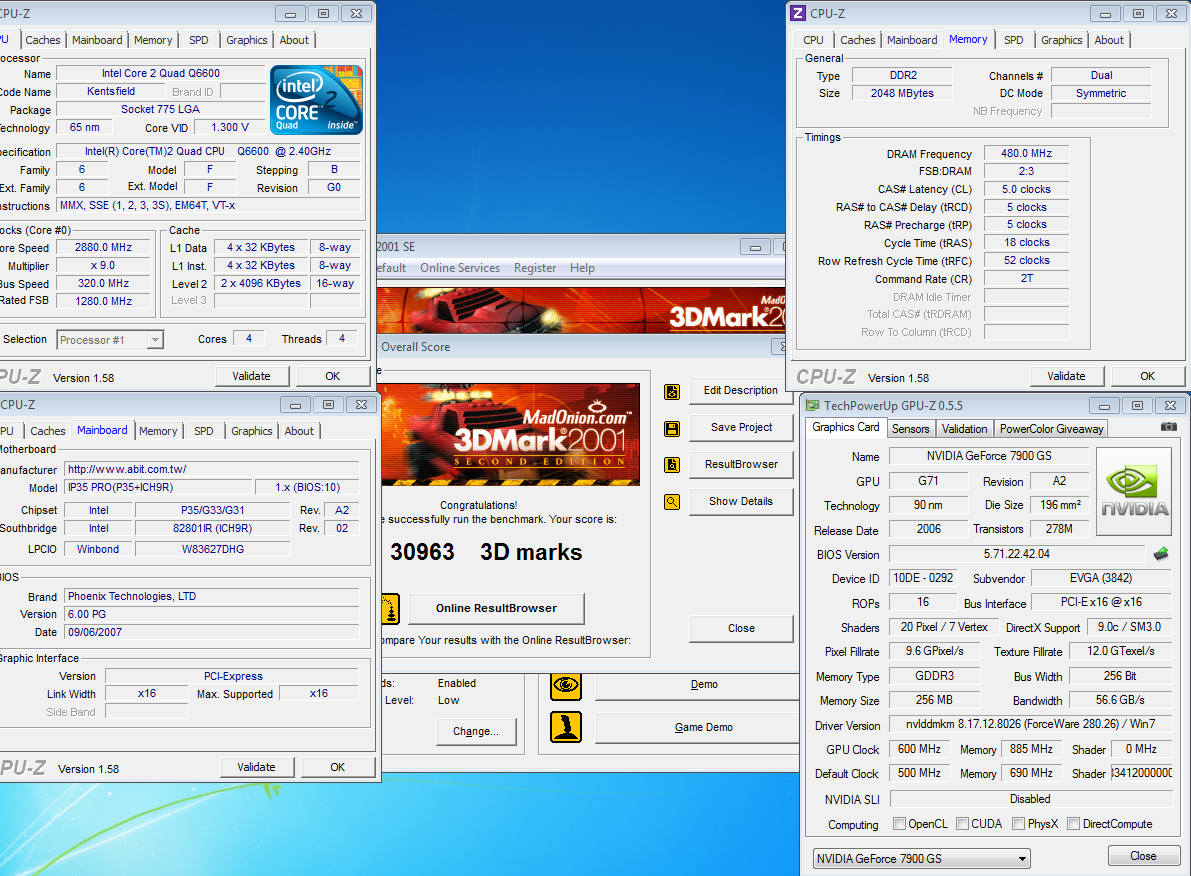Toggle the DirectCompute checkbox in GPU-Z

pyautogui.click(x=1074, y=824)
